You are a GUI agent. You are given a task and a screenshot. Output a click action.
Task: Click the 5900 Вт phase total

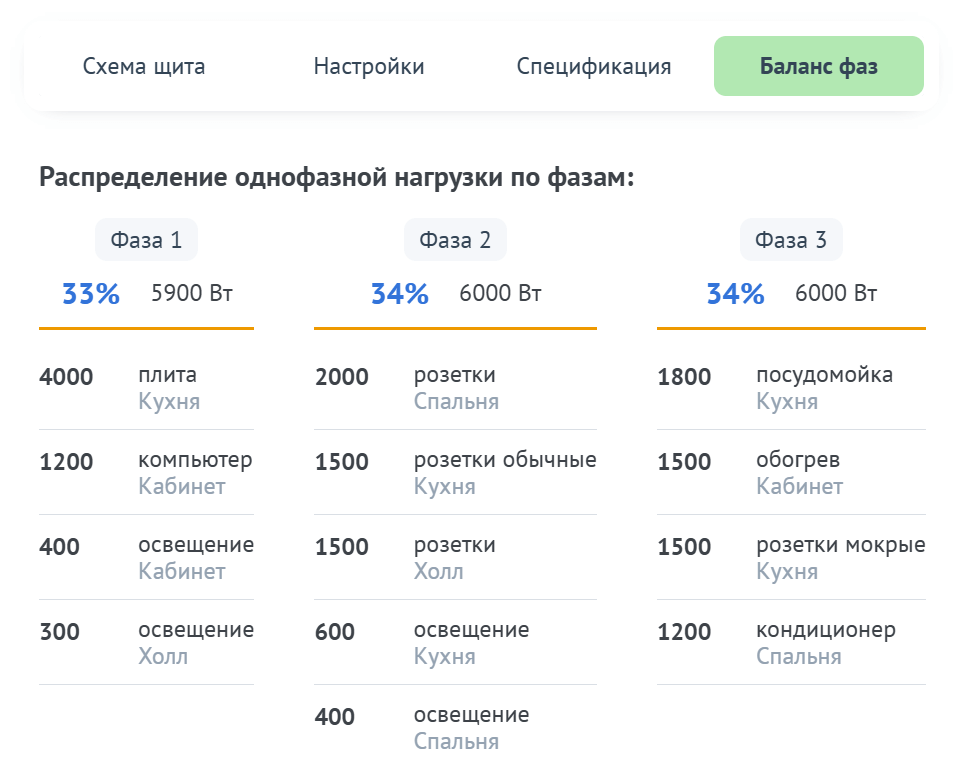[192, 293]
